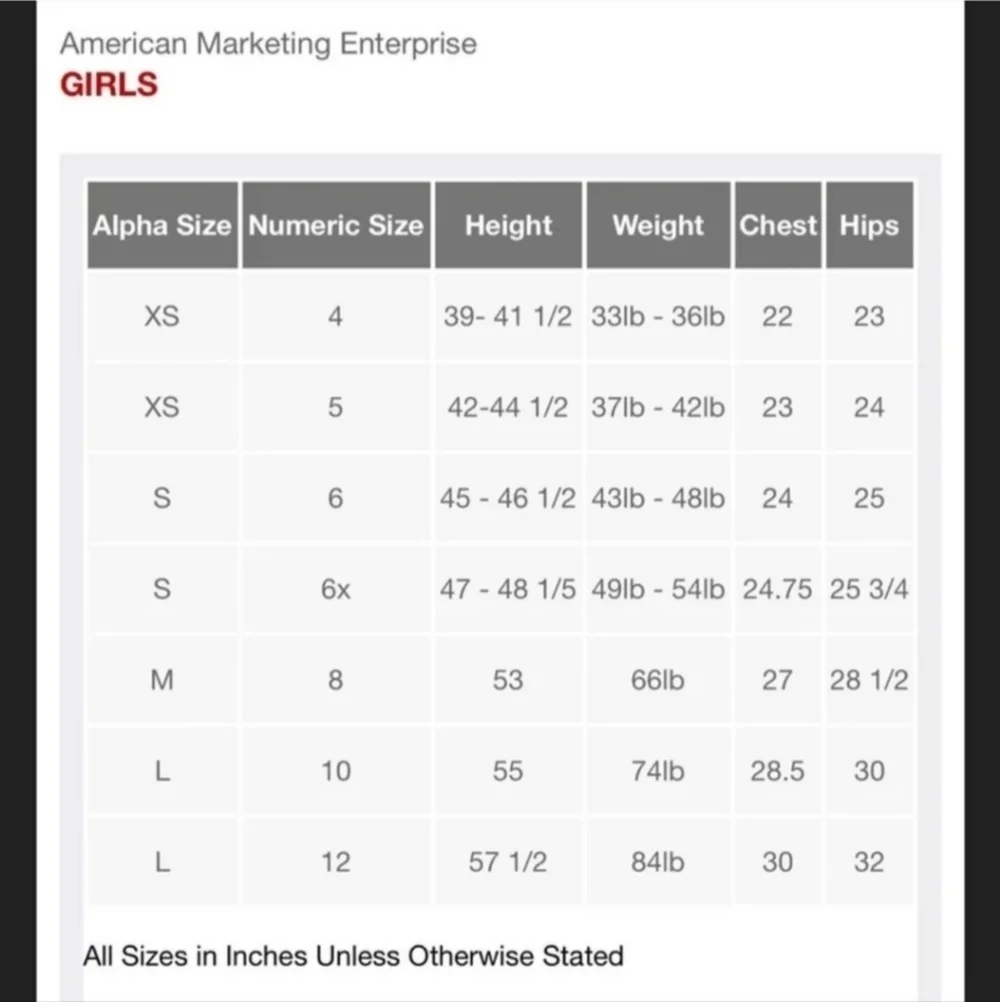The height and width of the screenshot is (1002, 1000).
Task: Click the Chest column header
Action: pos(778,225)
